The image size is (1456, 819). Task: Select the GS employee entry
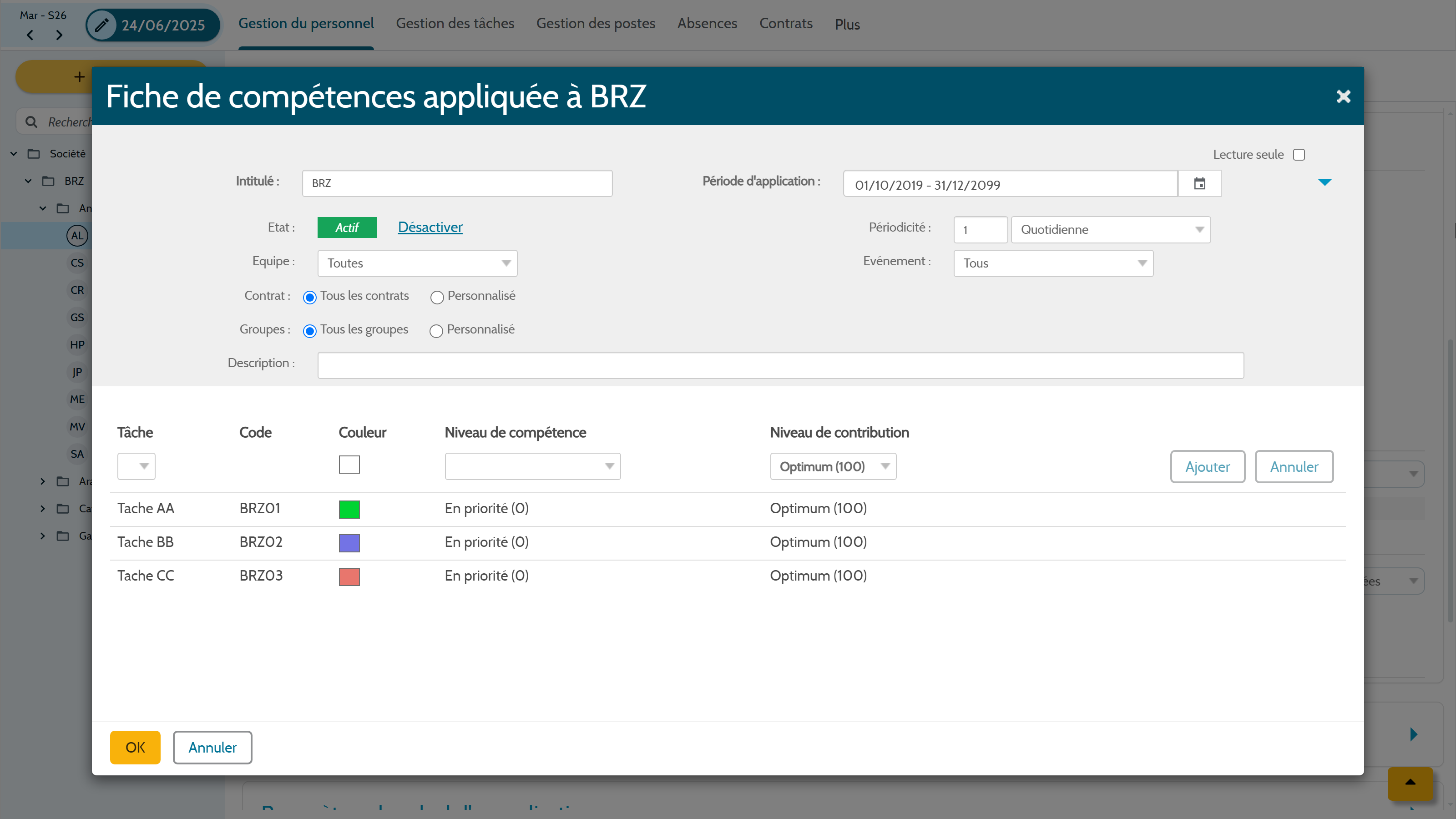click(x=77, y=318)
